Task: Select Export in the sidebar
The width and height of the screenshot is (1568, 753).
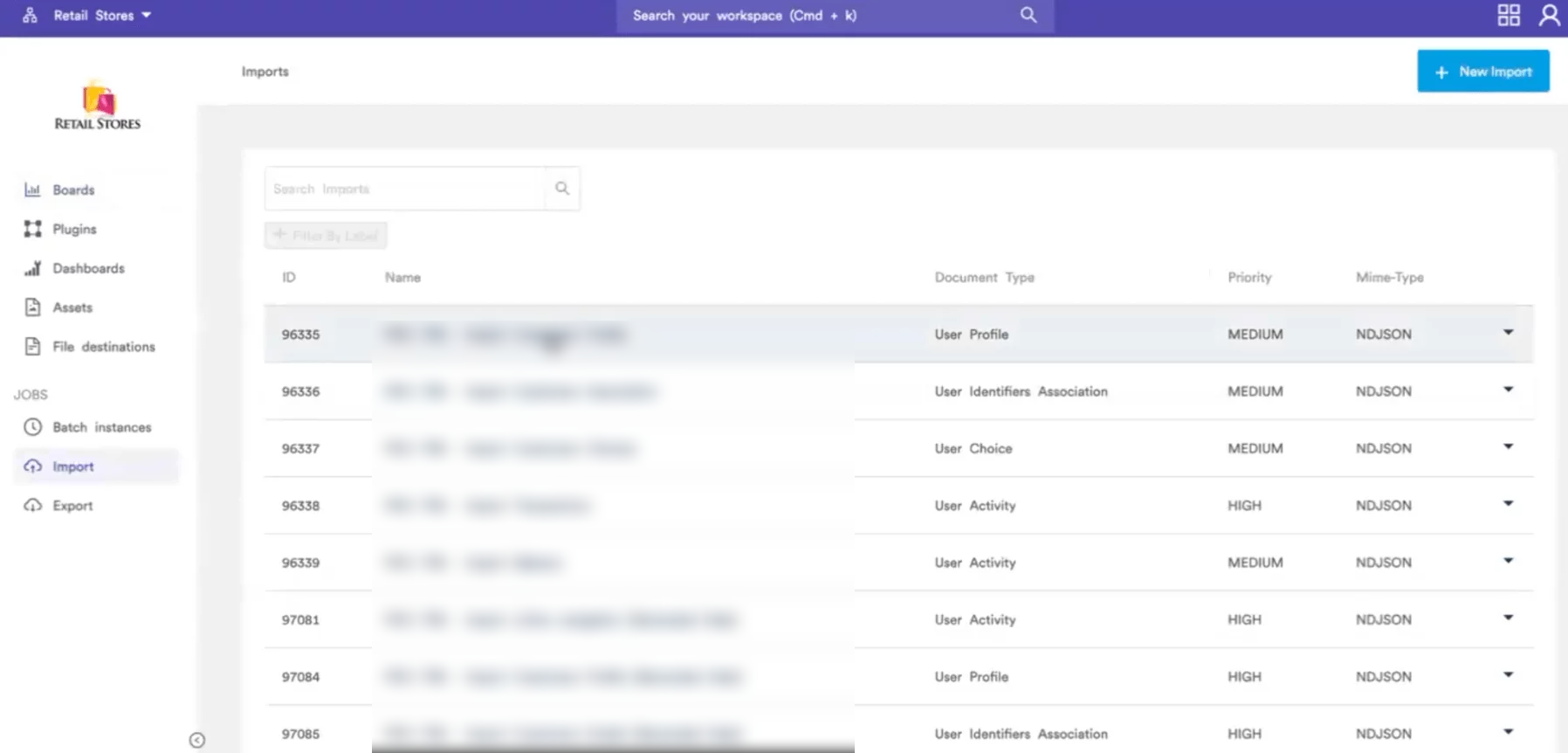Action: pos(72,506)
